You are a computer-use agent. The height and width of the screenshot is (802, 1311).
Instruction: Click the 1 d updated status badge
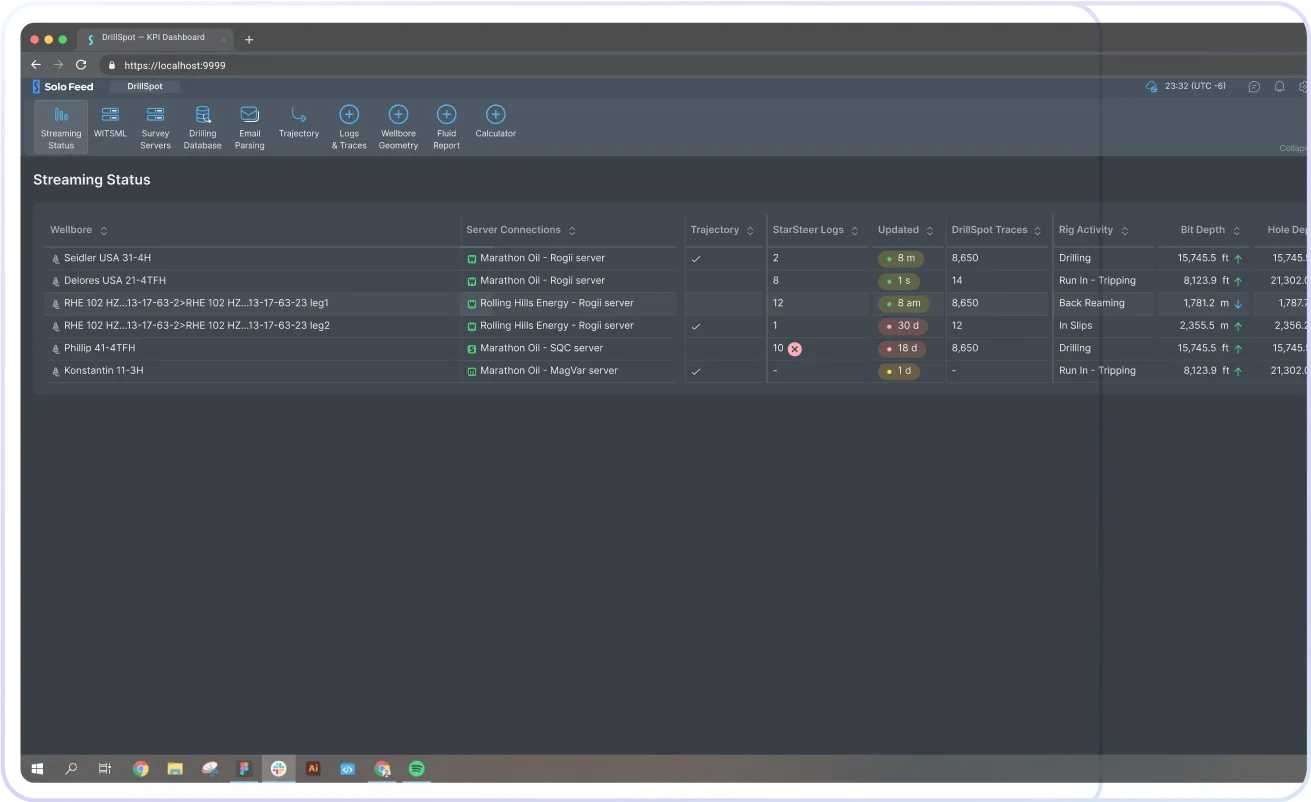pos(899,371)
